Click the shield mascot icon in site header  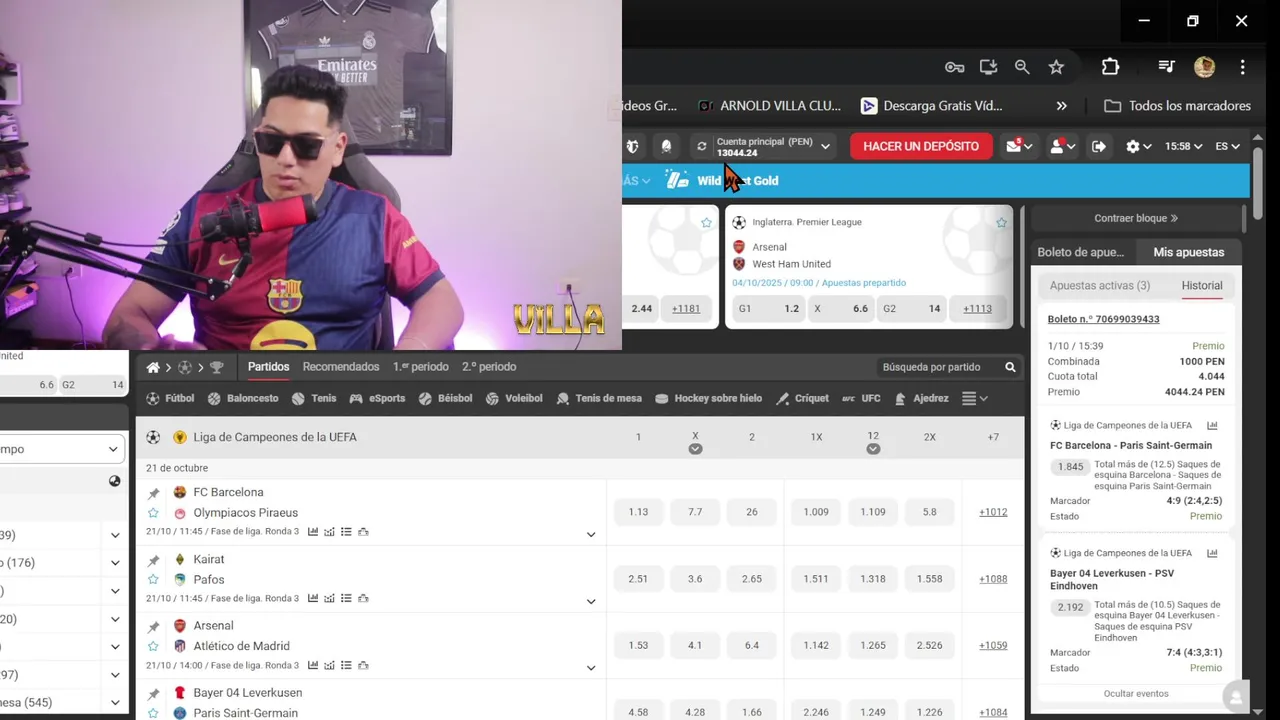click(632, 146)
